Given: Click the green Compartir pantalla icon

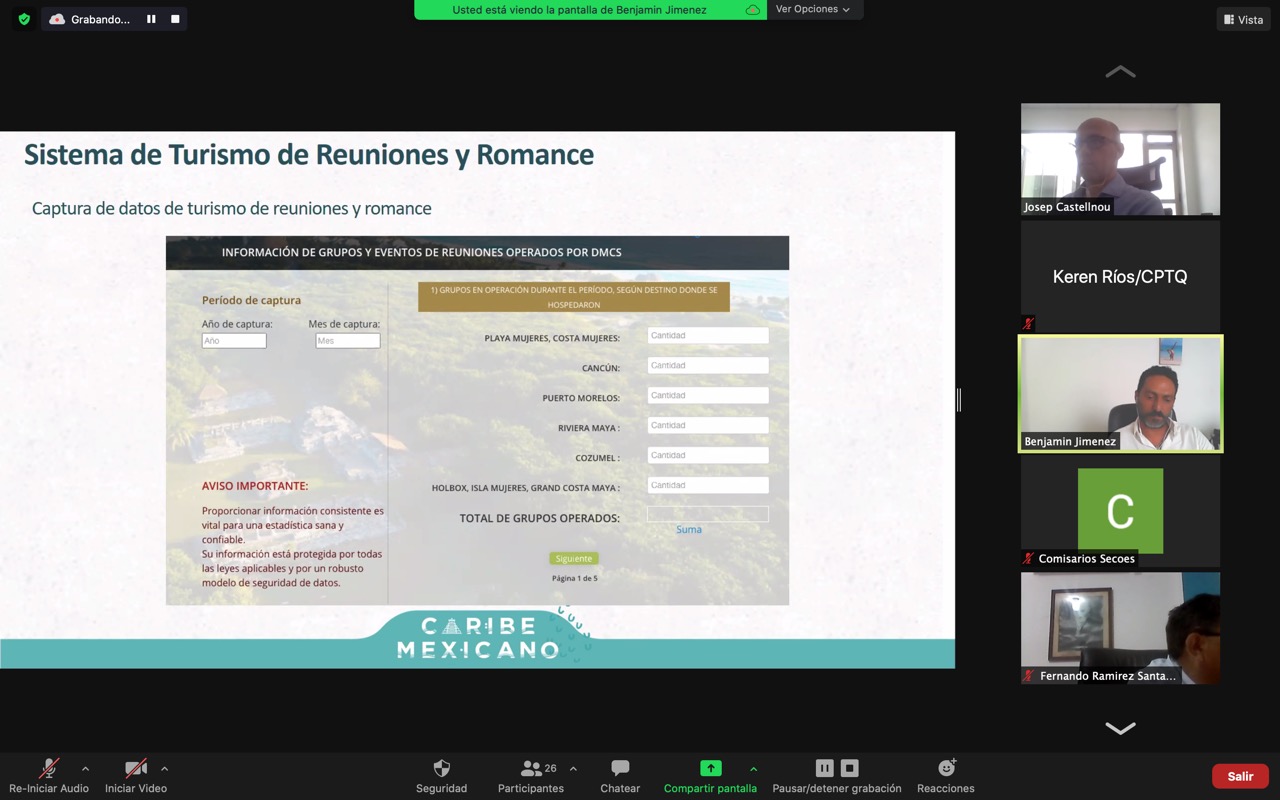Looking at the screenshot, I should tap(710, 769).
